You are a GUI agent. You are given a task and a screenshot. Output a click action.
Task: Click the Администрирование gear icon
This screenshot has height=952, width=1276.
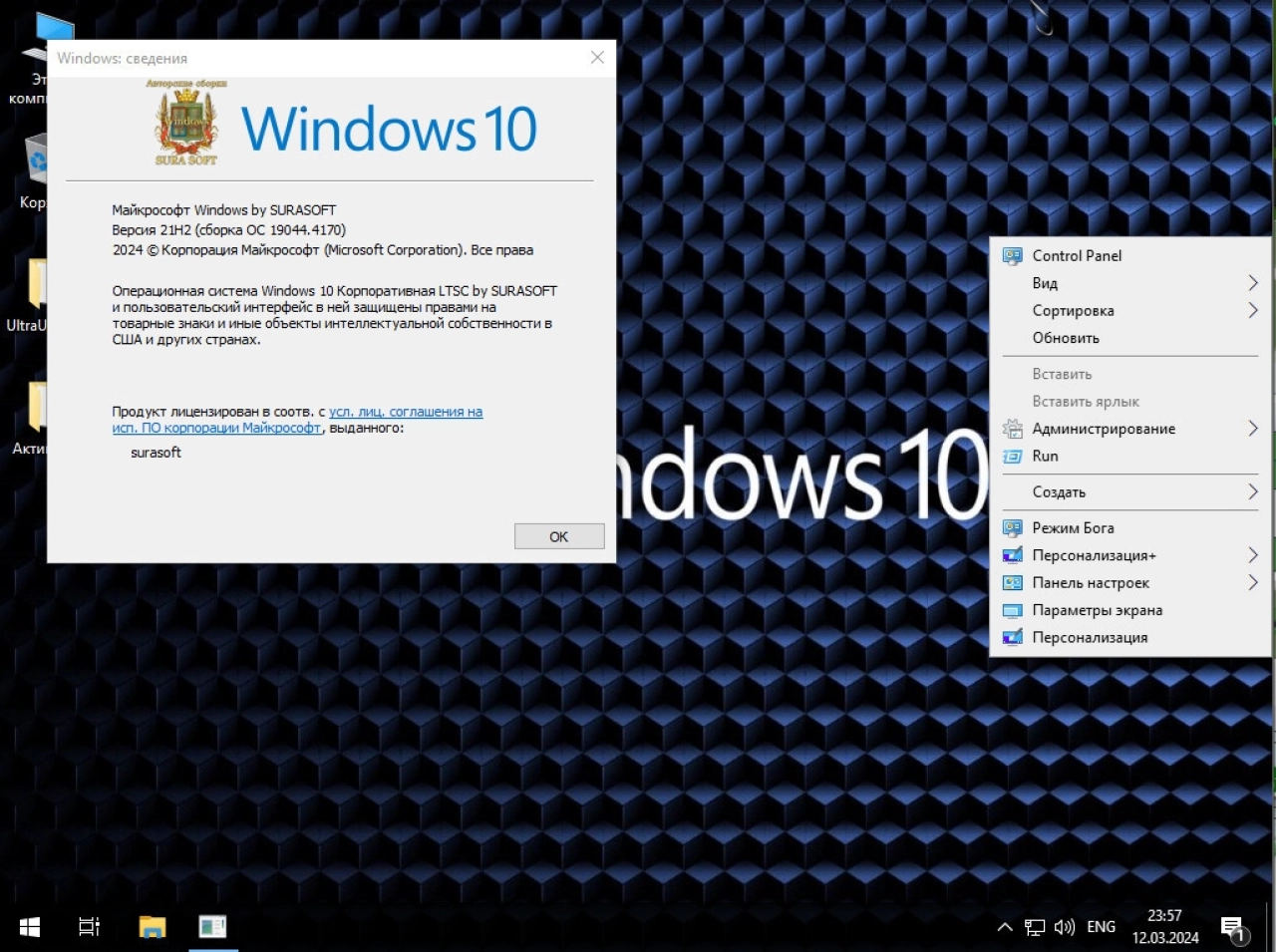point(1012,429)
